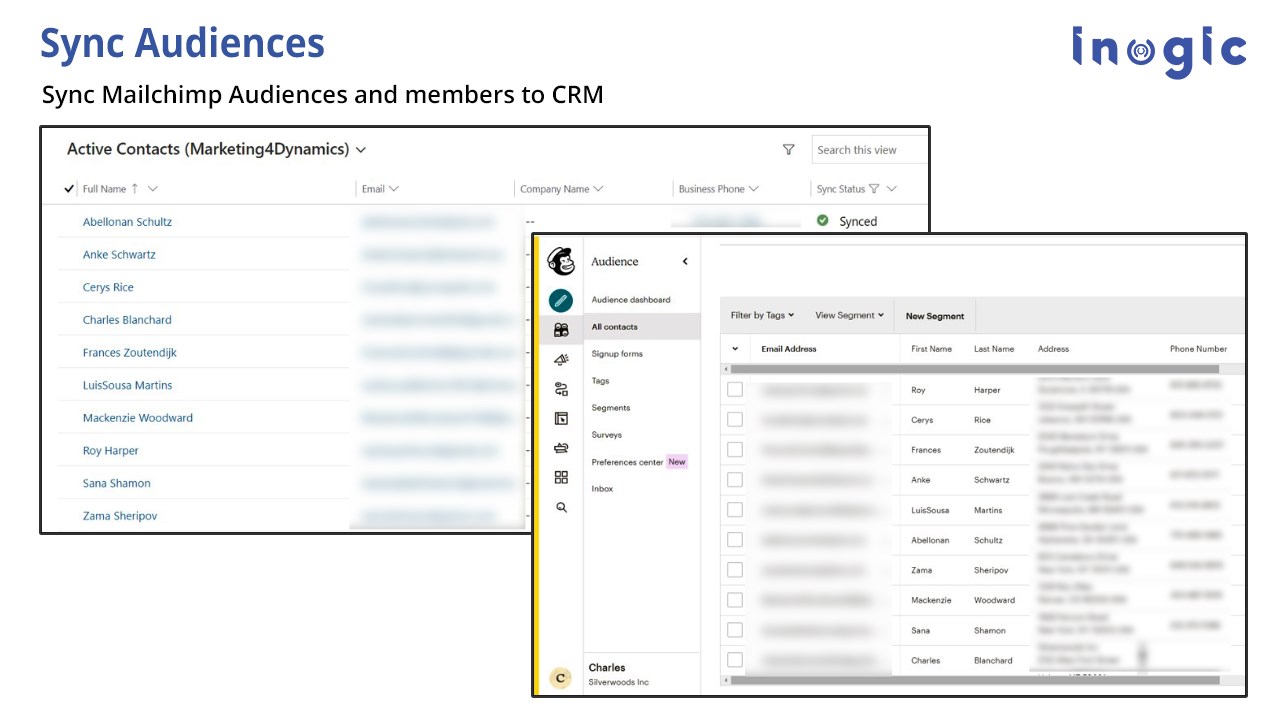The image size is (1280, 720).
Task: Click the Phone Number column header
Action: 1198,349
